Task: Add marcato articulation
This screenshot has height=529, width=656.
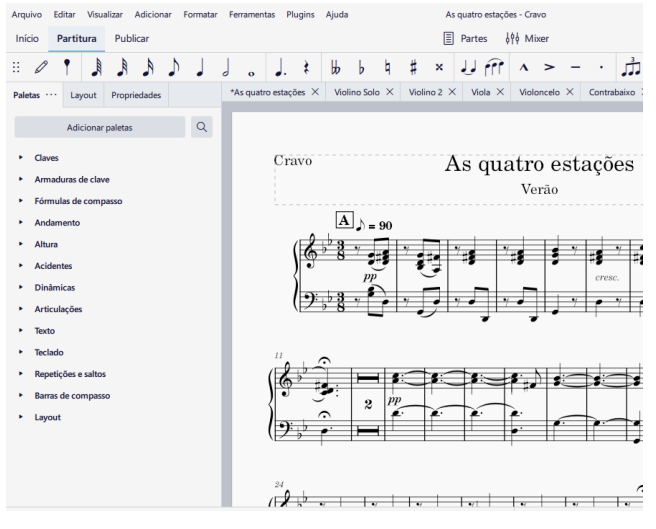Action: [523, 67]
